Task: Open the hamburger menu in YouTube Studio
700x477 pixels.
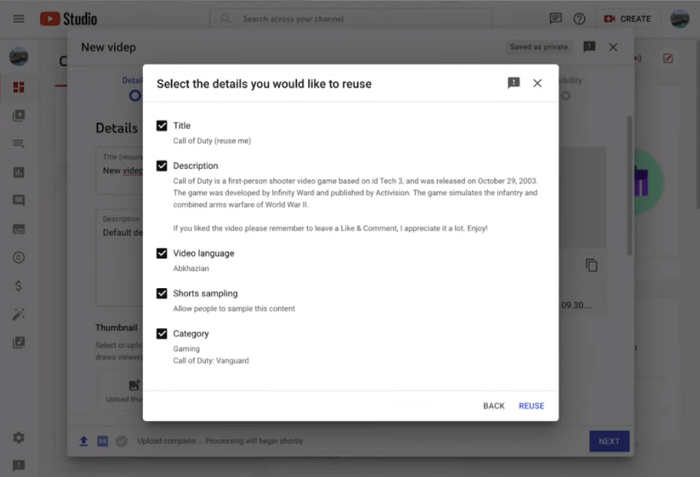Action: tap(19, 19)
